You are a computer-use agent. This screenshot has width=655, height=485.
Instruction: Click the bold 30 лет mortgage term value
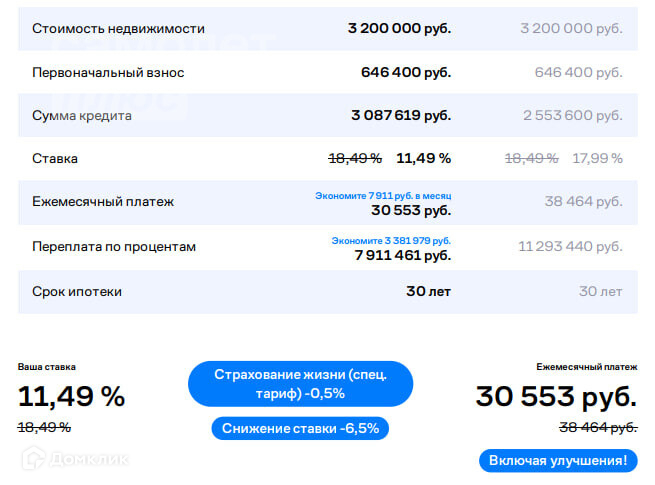429,291
